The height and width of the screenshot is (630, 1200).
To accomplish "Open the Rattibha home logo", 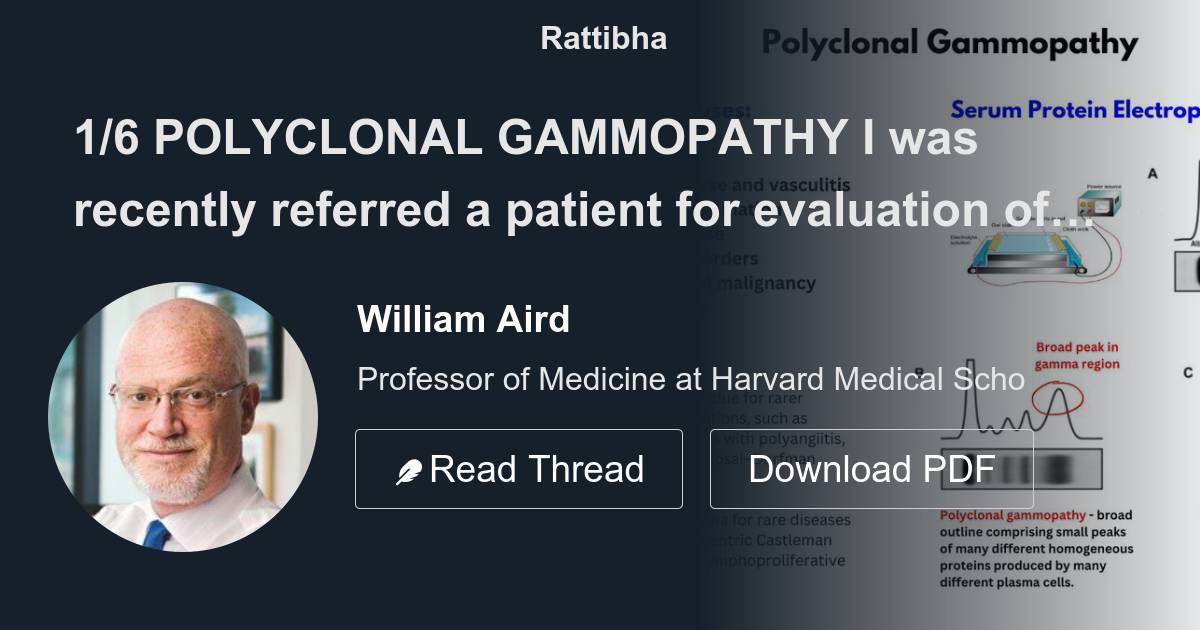I will pyautogui.click(x=603, y=38).
